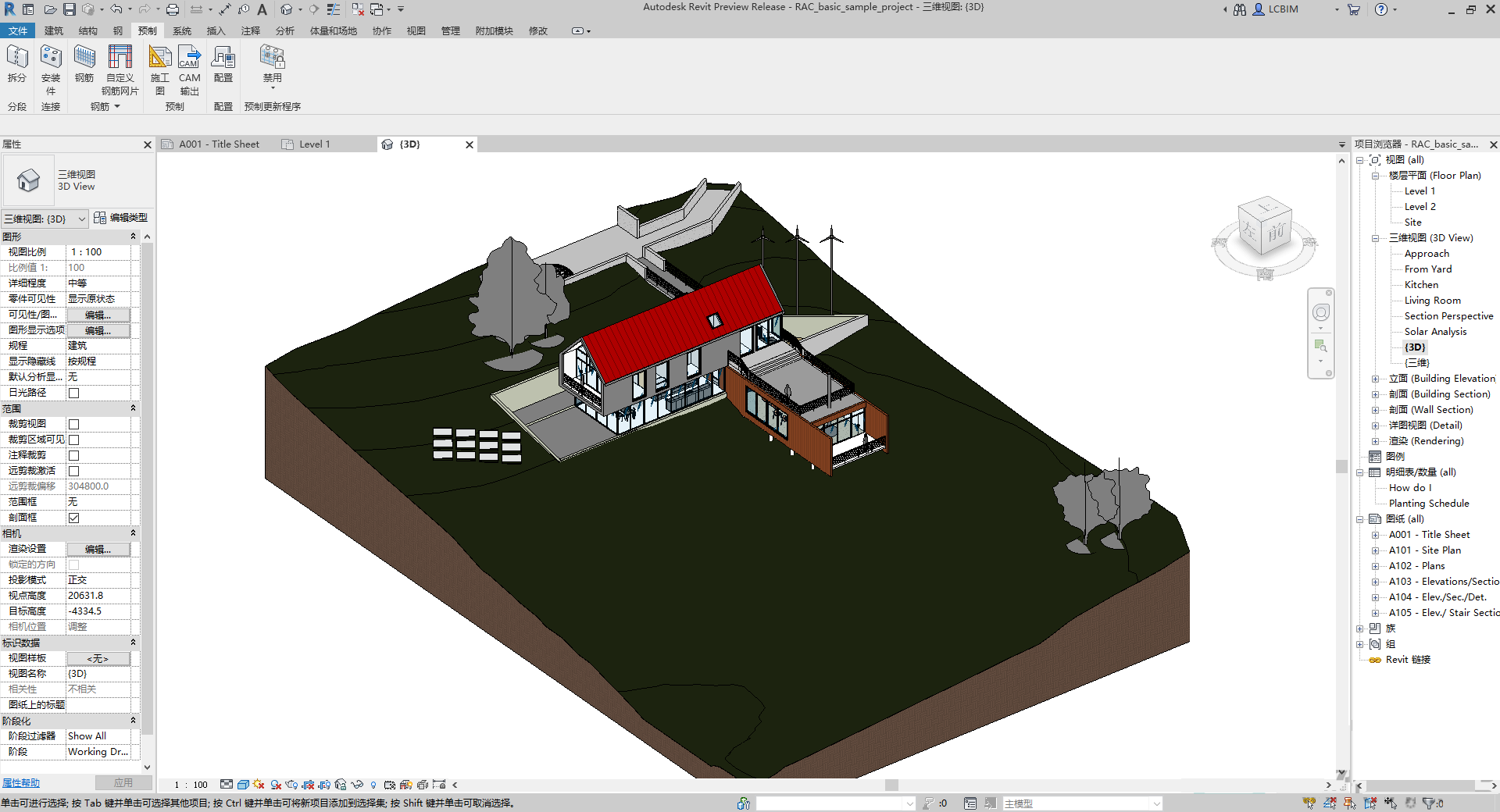
Task: Expand the 族 families tree node
Action: (1360, 629)
